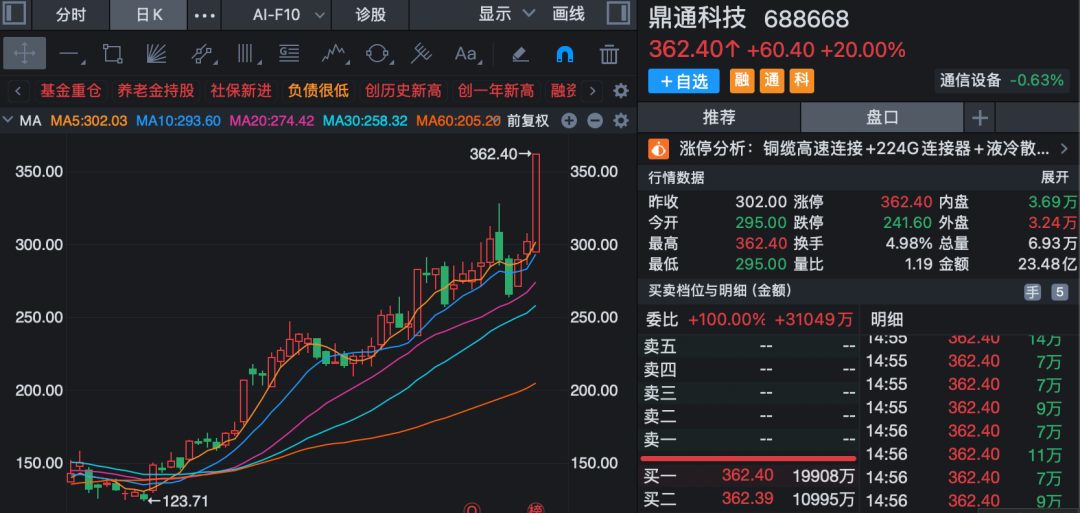Open tag settings gear icon
Image resolution: width=1080 pixels, height=513 pixels.
(621, 91)
